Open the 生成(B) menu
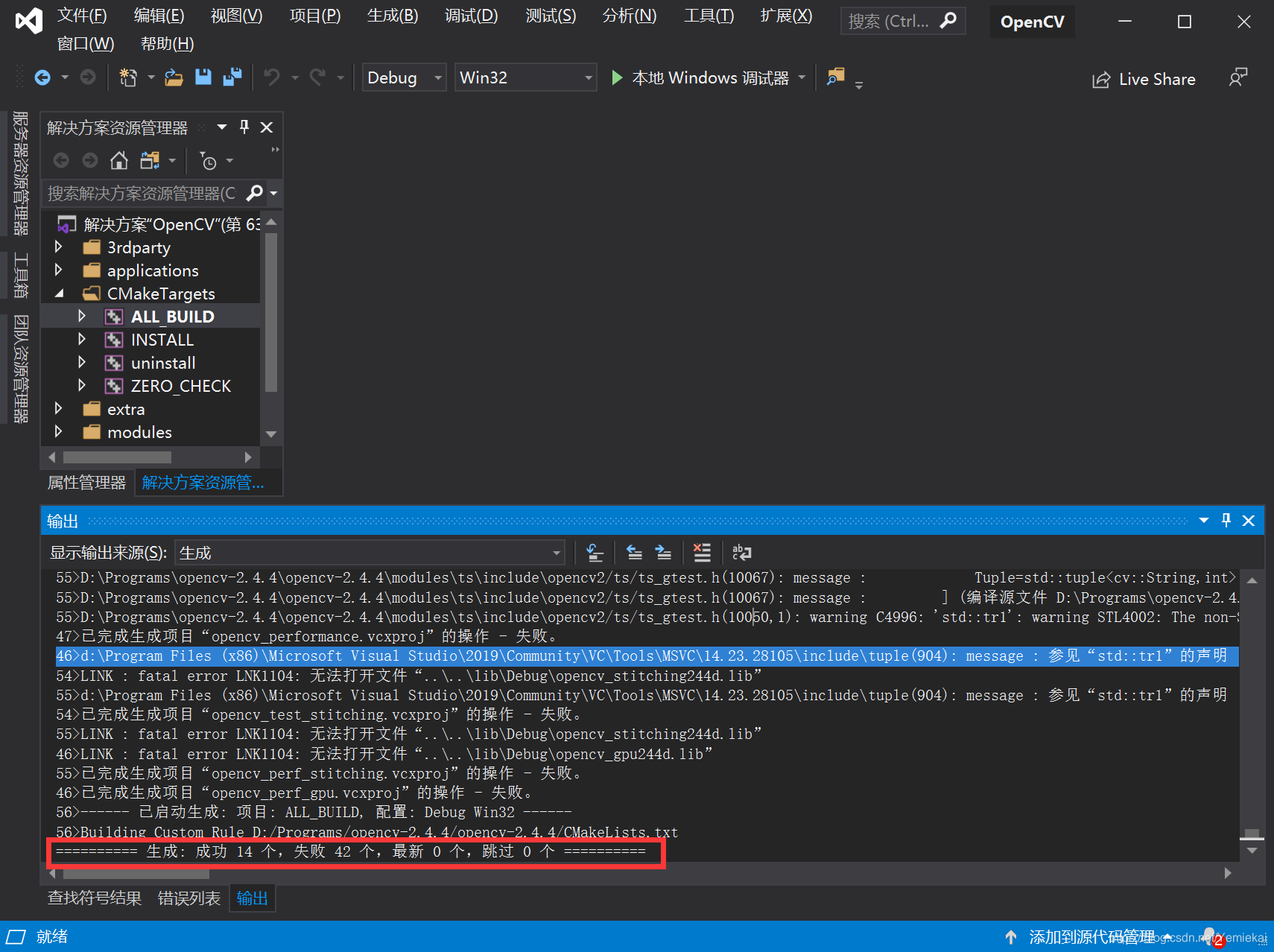The height and width of the screenshot is (952, 1274). click(x=393, y=16)
